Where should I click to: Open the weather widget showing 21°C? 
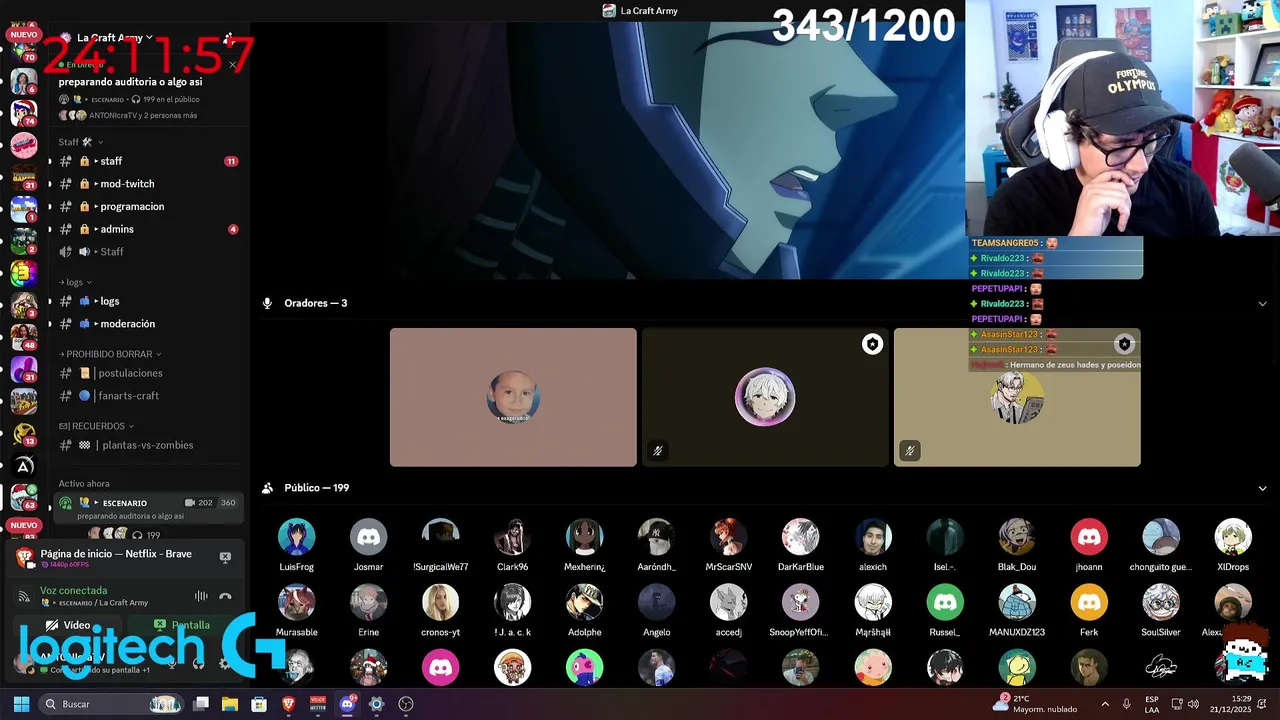tap(1035, 704)
